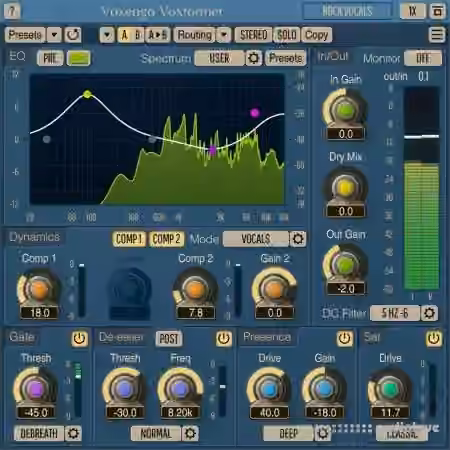Image resolution: width=450 pixels, height=450 pixels.
Task: Click the De-esser Freq knob
Action: click(x=180, y=389)
